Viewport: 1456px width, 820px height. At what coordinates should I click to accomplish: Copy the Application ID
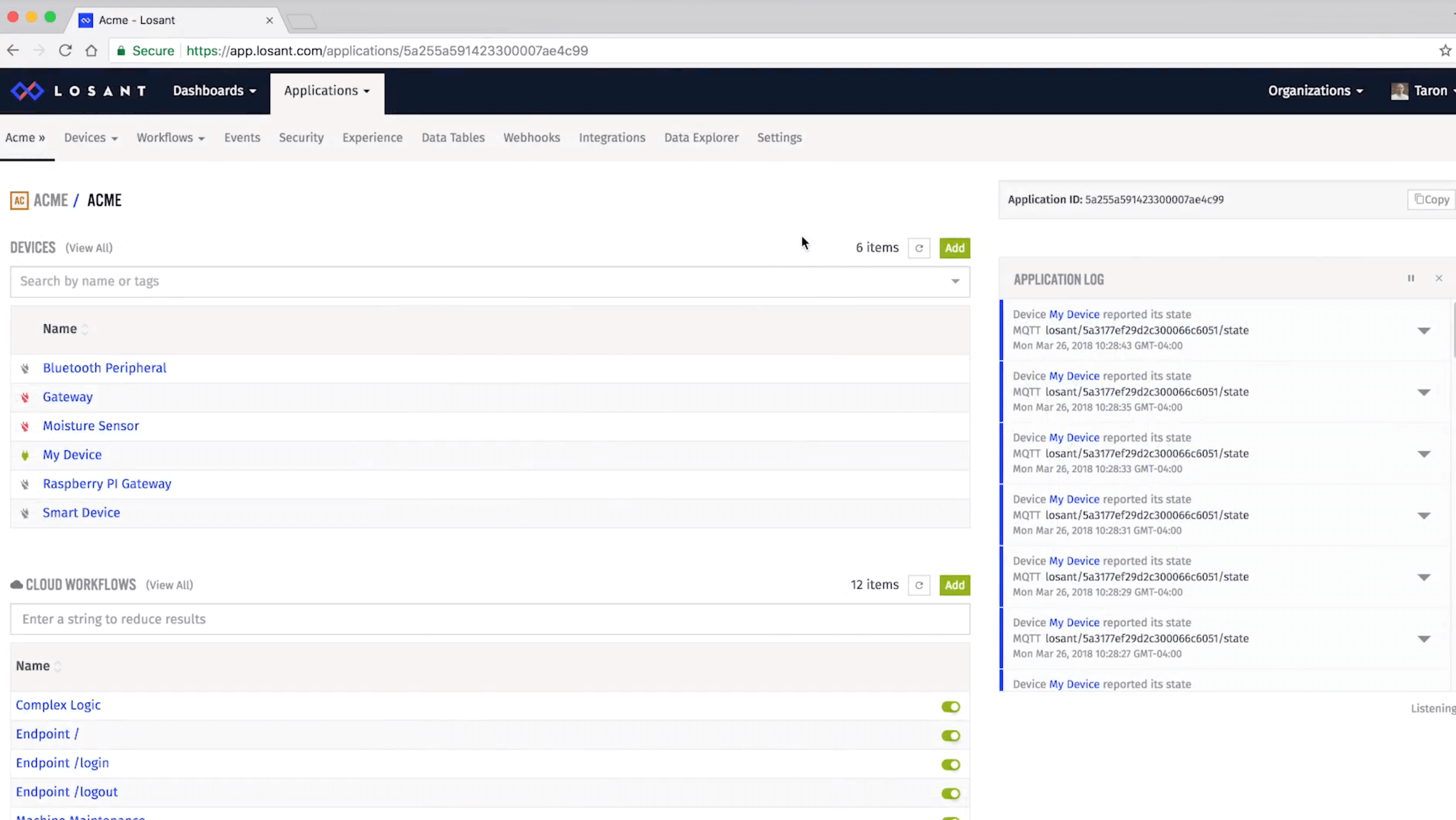[x=1431, y=199]
